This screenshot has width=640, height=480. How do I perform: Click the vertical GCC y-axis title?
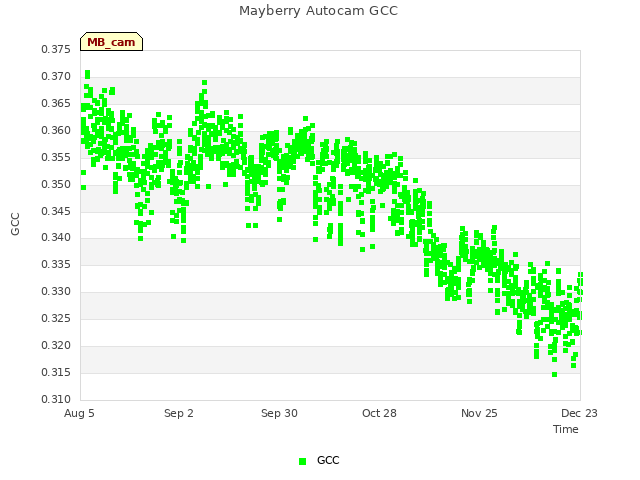[15, 224]
